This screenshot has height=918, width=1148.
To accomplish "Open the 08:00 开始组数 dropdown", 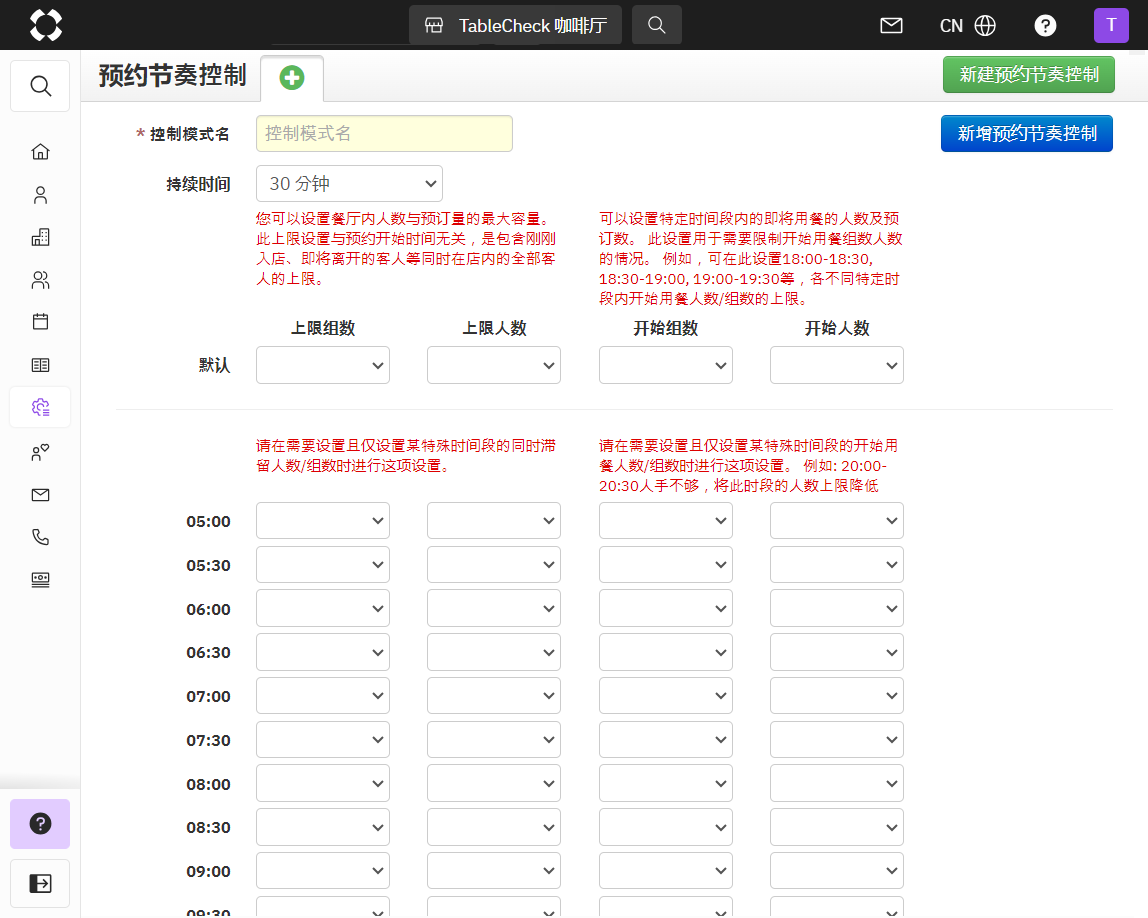I will (666, 783).
